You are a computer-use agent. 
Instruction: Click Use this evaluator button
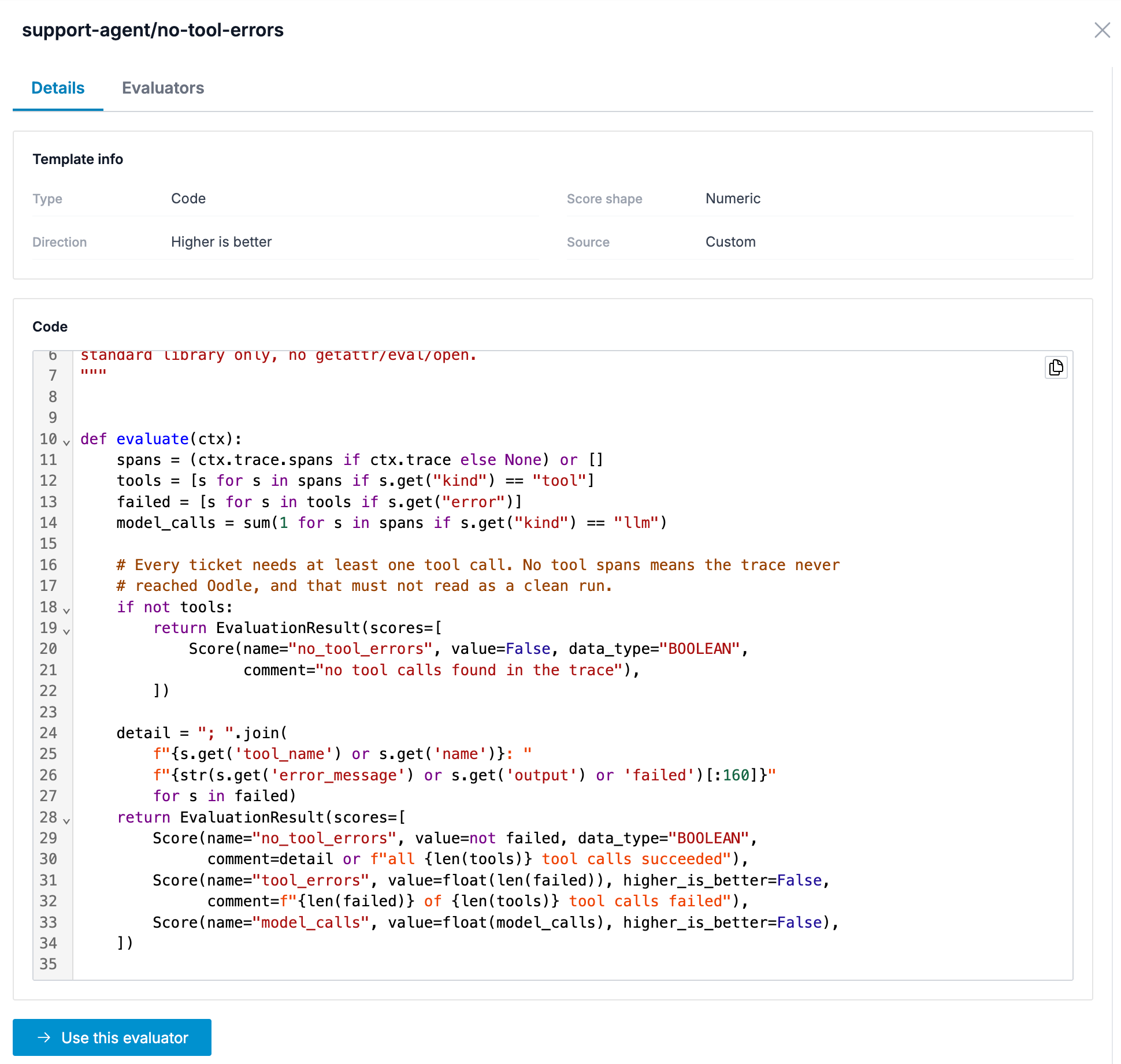tap(112, 1037)
